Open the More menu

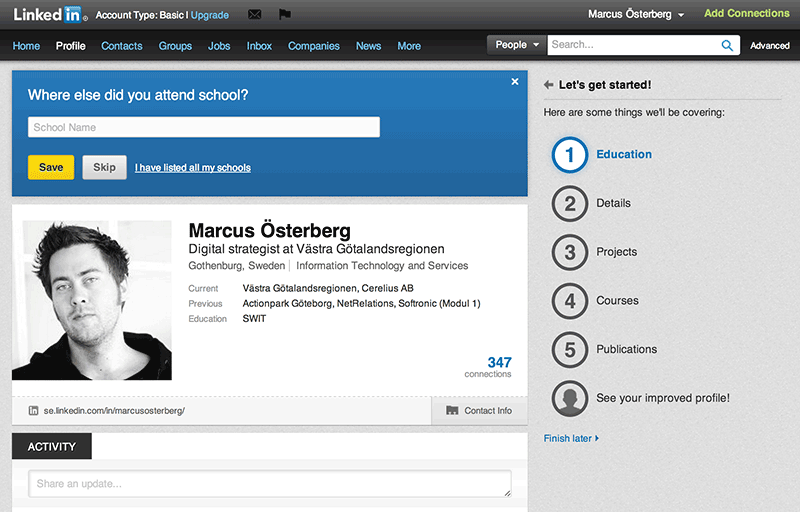pyautogui.click(x=409, y=46)
